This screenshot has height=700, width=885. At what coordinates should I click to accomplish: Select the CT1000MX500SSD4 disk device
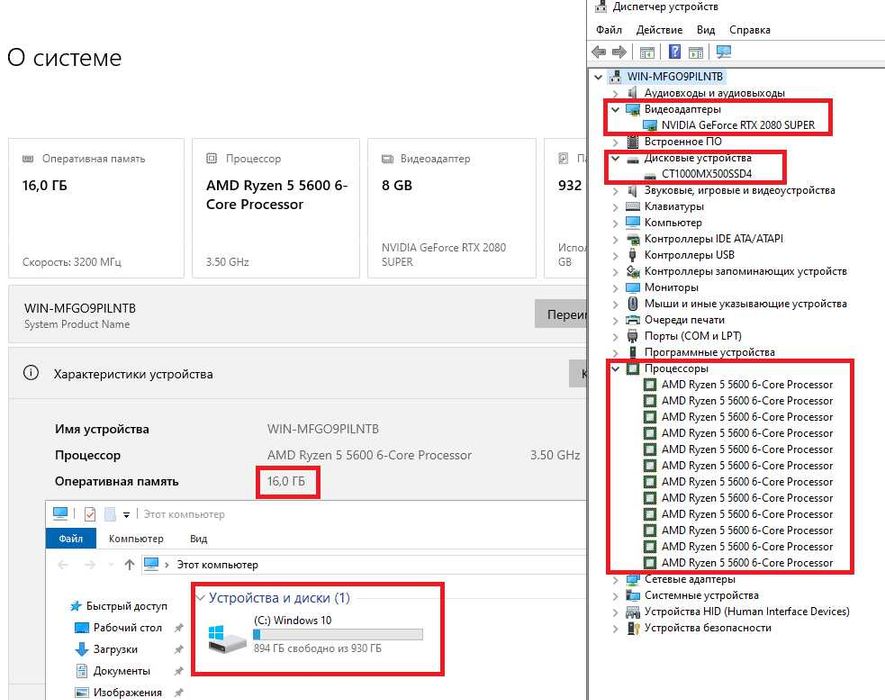[706, 174]
